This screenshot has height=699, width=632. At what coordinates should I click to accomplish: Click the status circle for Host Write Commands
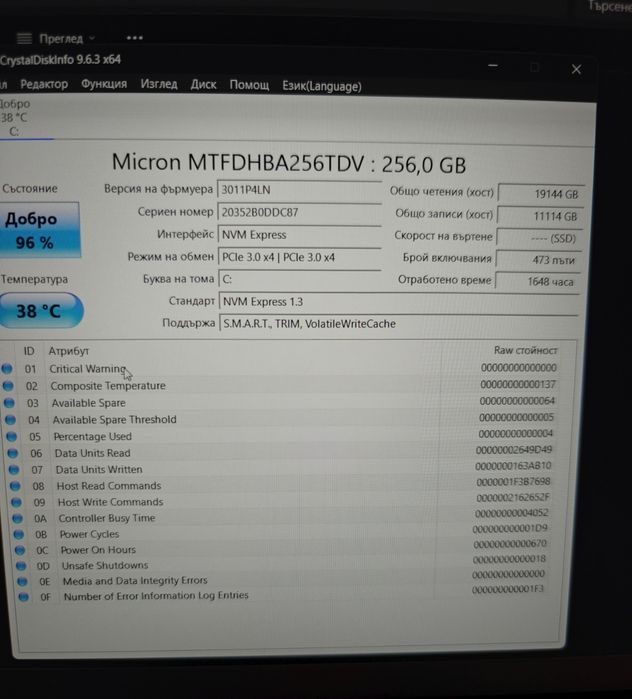point(16,502)
